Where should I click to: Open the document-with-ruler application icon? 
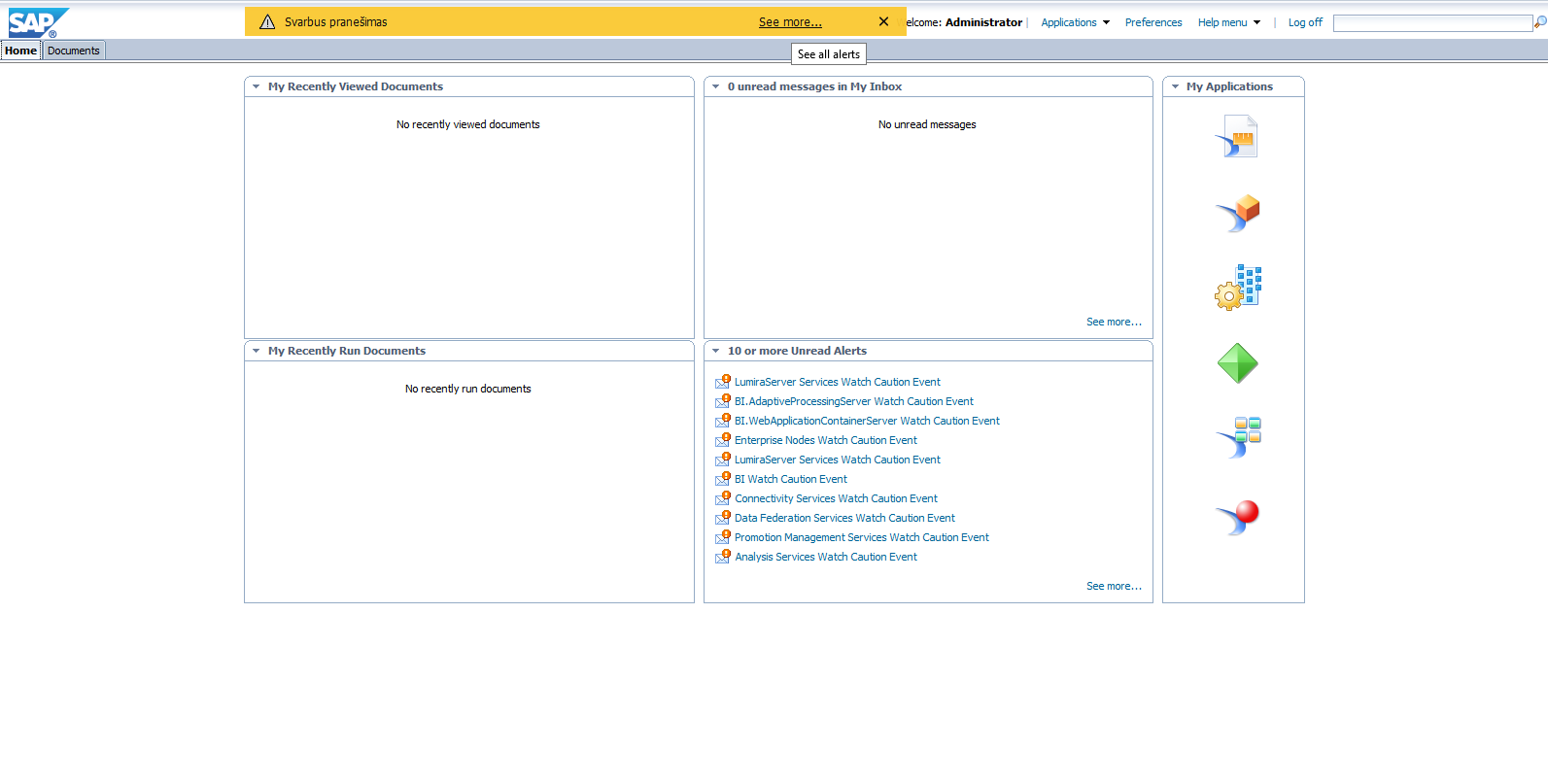tap(1237, 137)
